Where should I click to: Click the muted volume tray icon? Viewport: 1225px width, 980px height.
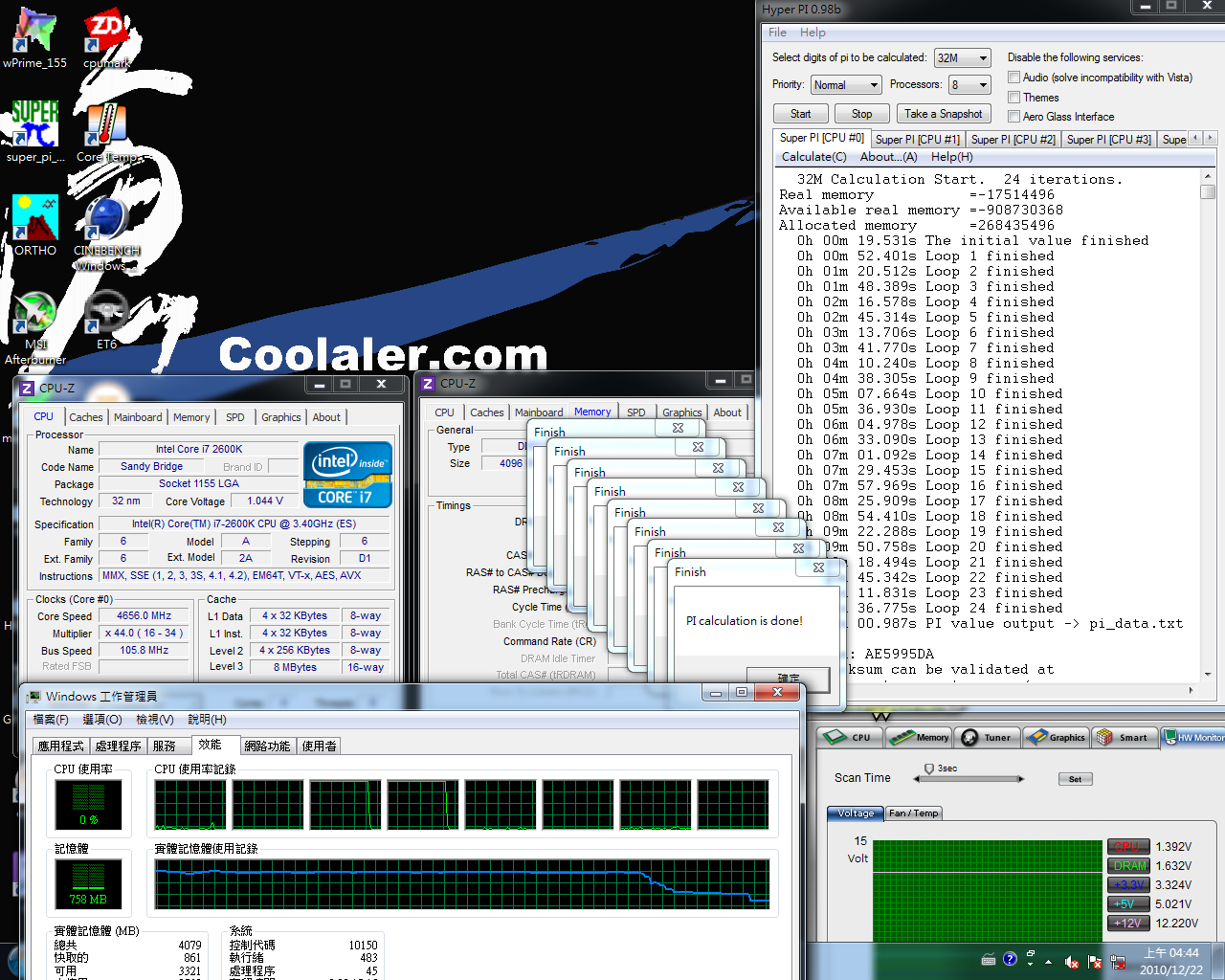click(1072, 962)
